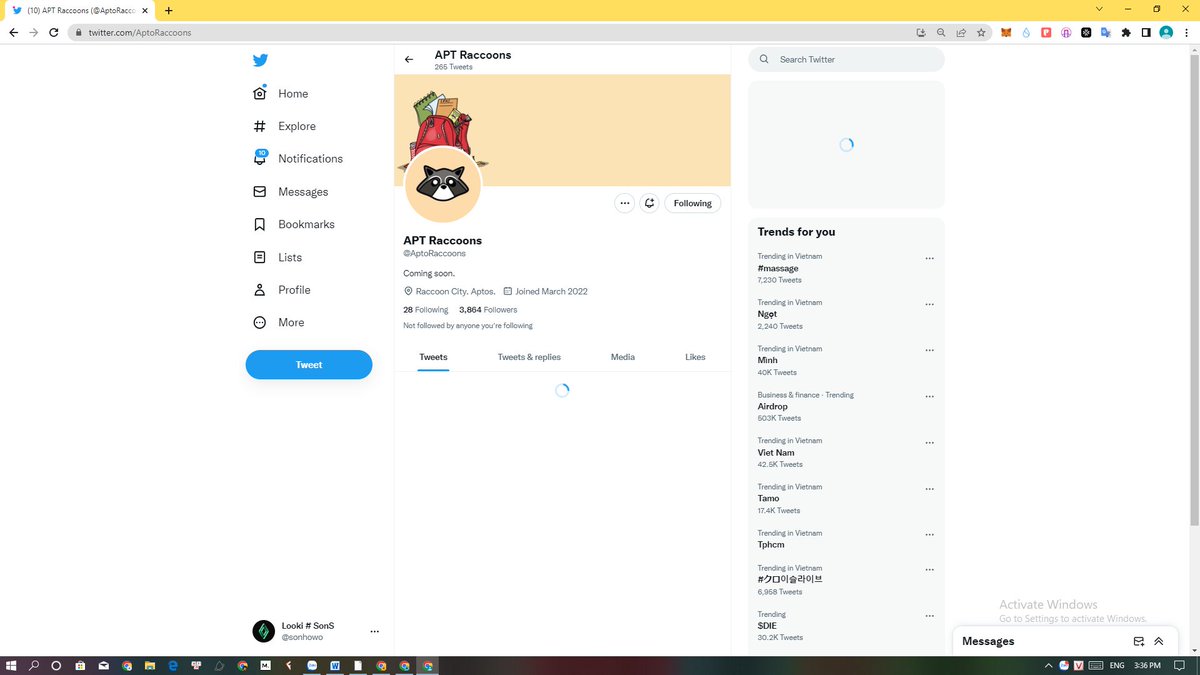
Task: Reload the page in Chrome
Action: tap(54, 32)
